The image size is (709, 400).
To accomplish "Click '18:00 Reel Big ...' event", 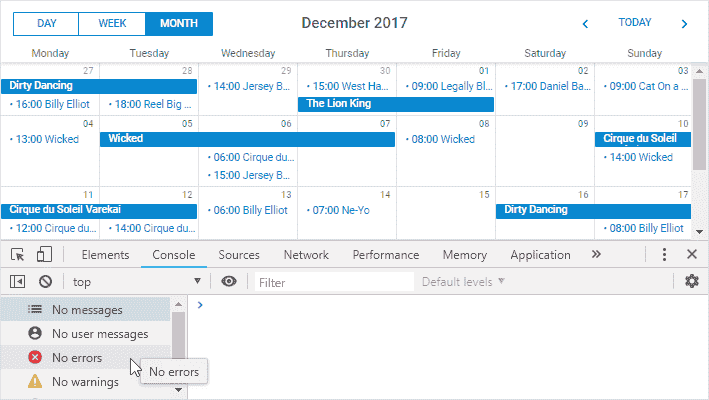I will pyautogui.click(x=150, y=104).
